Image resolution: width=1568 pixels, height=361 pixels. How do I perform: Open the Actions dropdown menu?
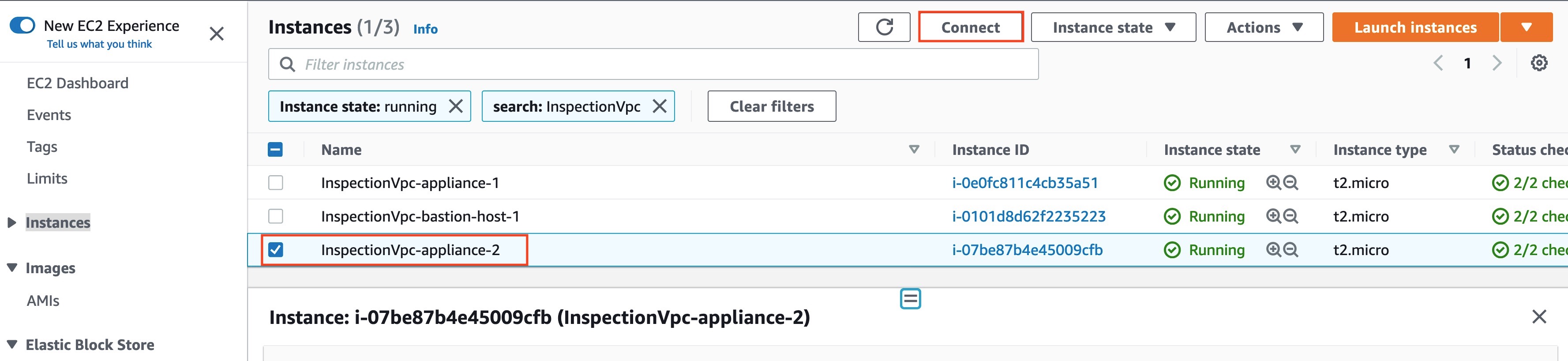[x=1264, y=27]
